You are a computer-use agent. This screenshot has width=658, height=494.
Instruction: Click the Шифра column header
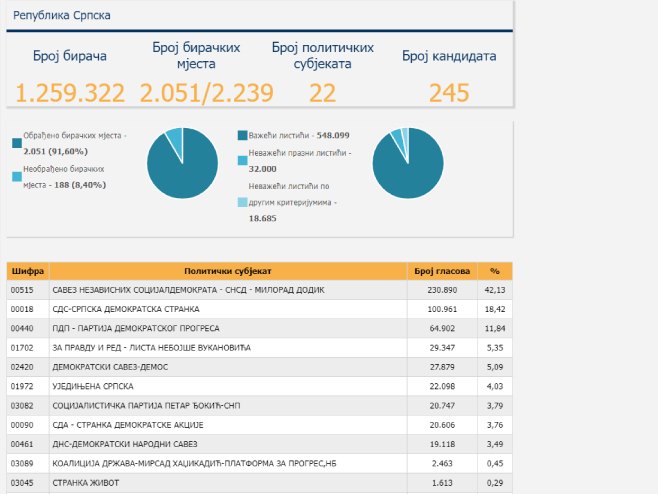coord(28,271)
